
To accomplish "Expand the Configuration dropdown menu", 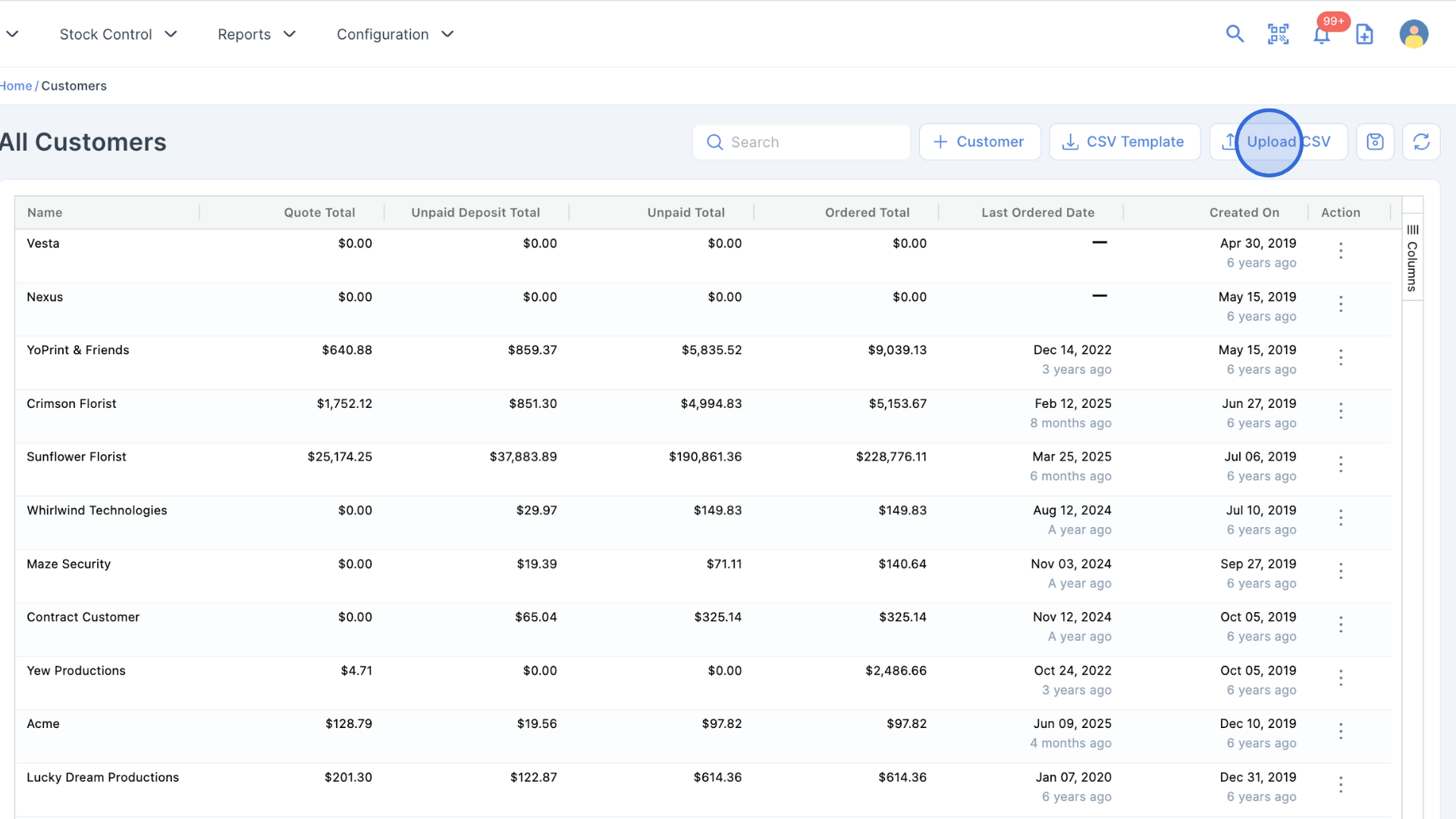I will (x=394, y=34).
